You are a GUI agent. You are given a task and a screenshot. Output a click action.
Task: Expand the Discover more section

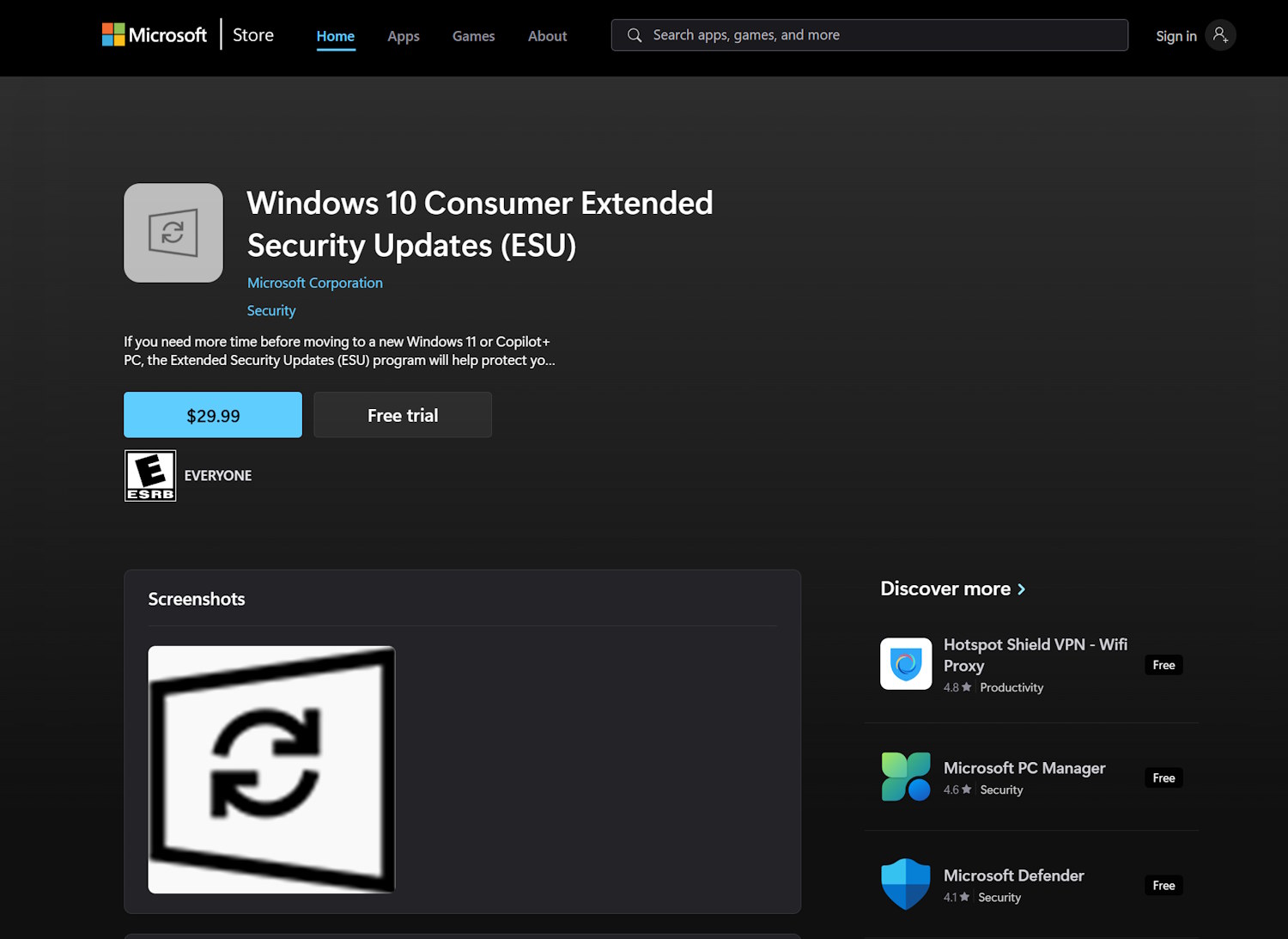pyautogui.click(x=945, y=588)
